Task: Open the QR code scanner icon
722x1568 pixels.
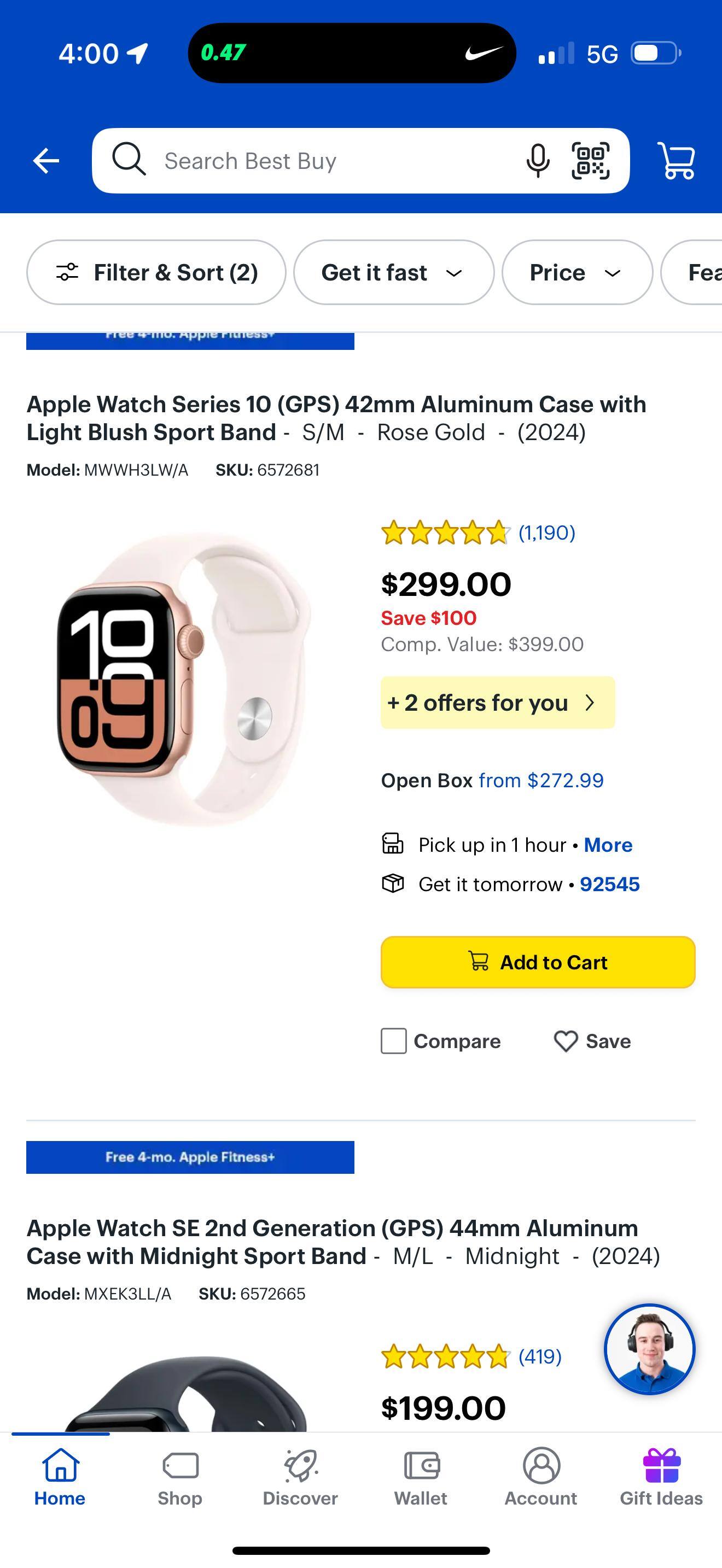Action: pyautogui.click(x=590, y=161)
